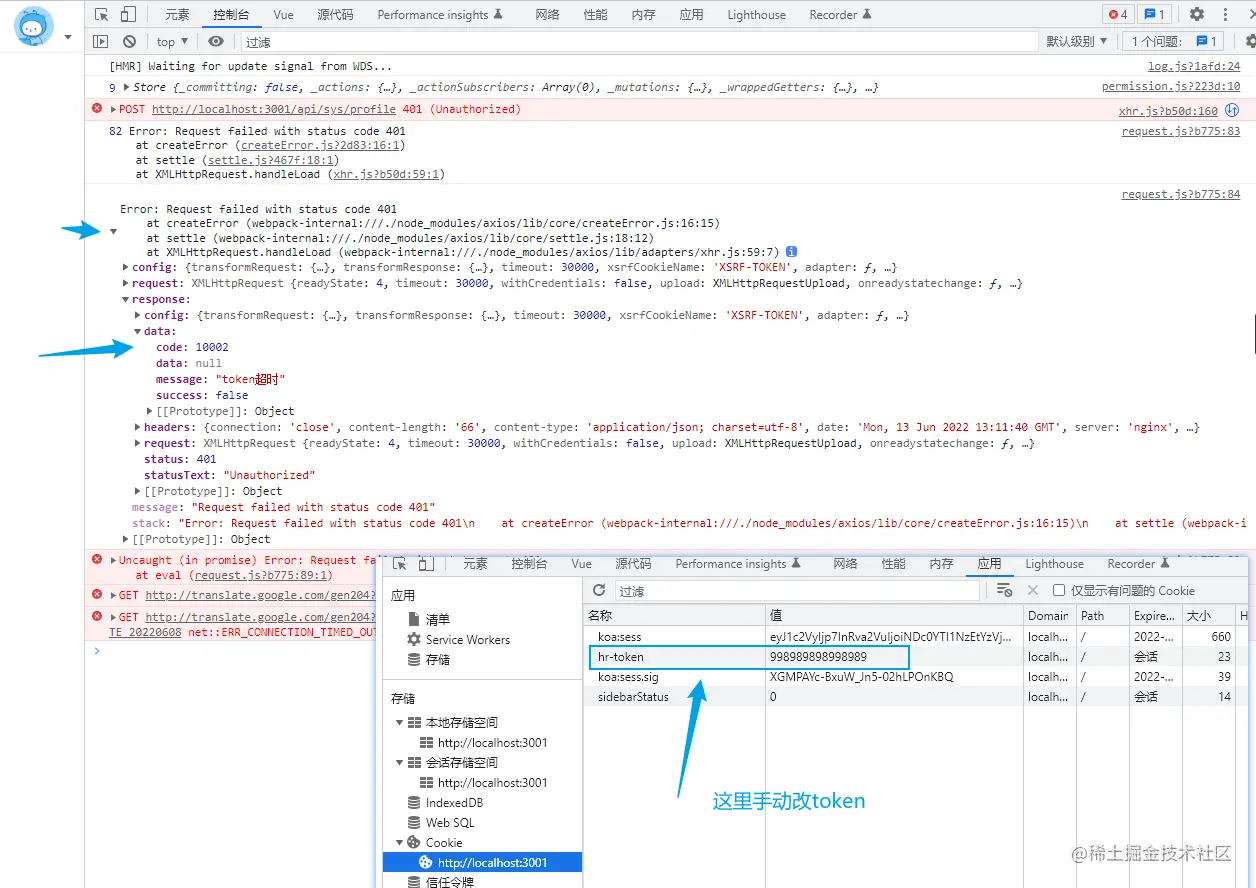Open the three-dot customize DevTools menu
Viewport: 1256px width, 888px height.
pyautogui.click(x=1226, y=14)
